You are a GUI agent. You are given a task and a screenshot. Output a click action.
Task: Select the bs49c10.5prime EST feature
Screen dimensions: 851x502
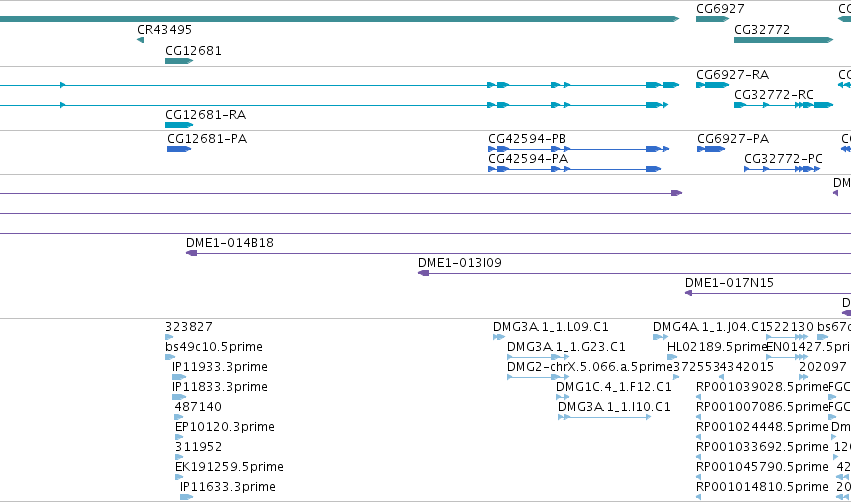(170, 357)
